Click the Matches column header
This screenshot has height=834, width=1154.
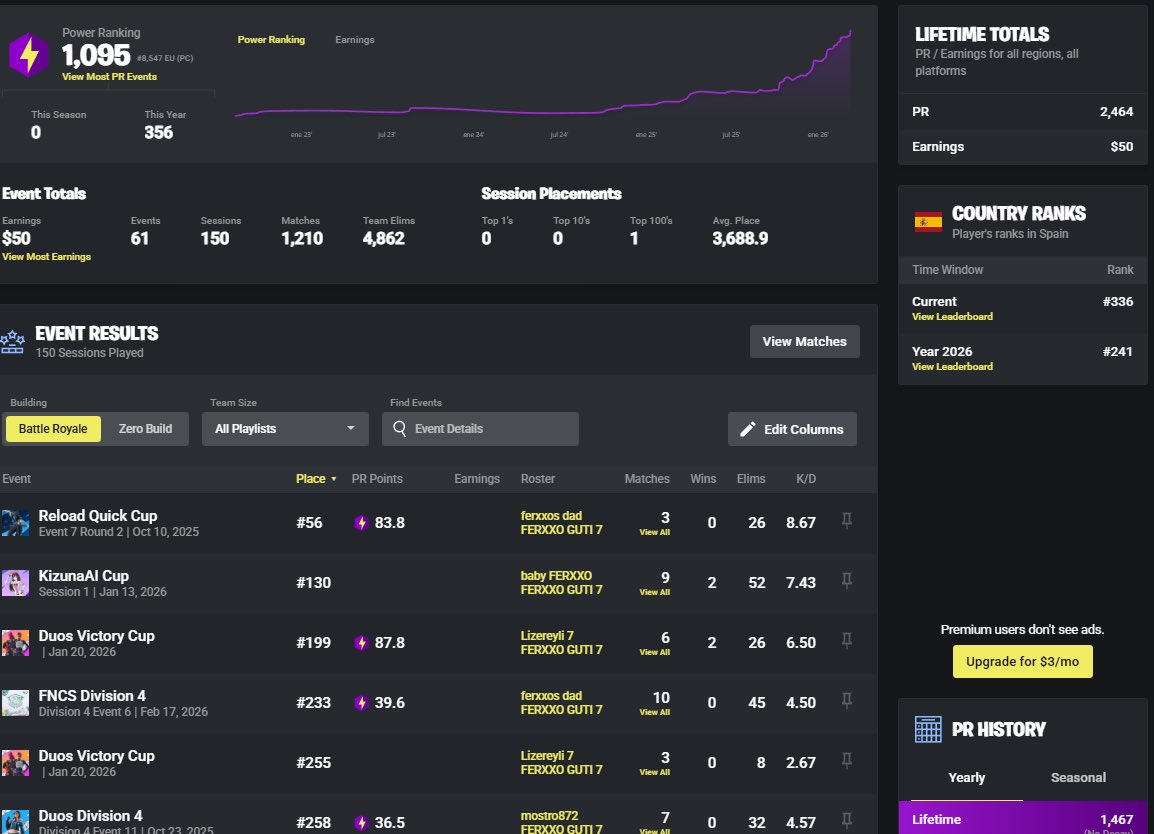tap(647, 478)
